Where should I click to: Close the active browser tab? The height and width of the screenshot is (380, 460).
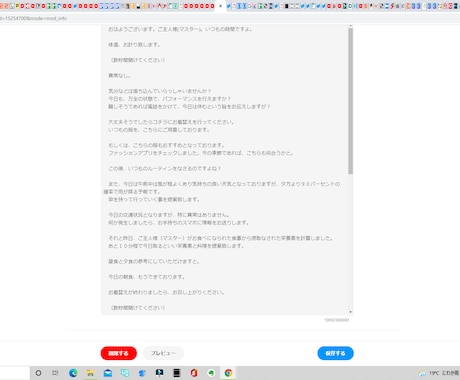(x=220, y=6)
